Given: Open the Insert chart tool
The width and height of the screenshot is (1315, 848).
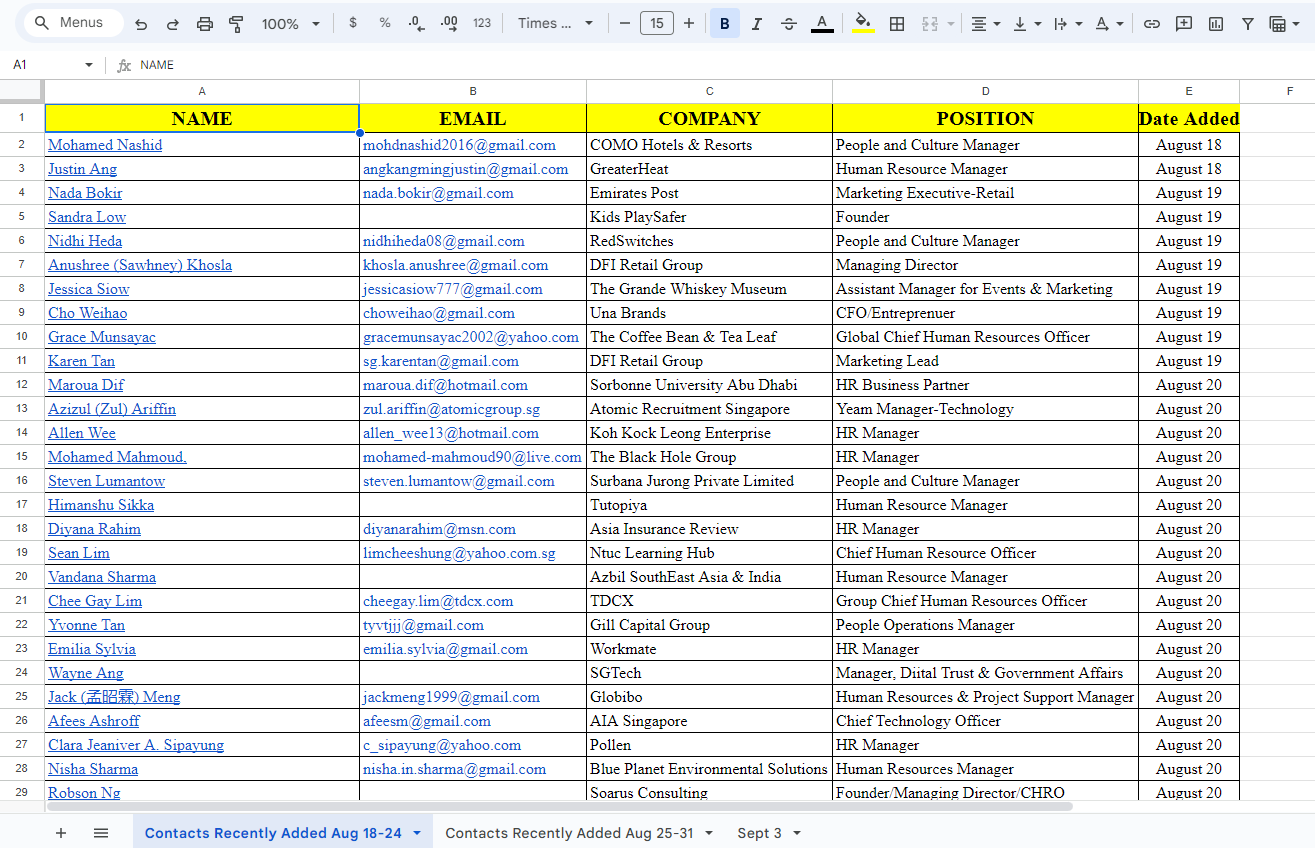Looking at the screenshot, I should [x=1216, y=24].
